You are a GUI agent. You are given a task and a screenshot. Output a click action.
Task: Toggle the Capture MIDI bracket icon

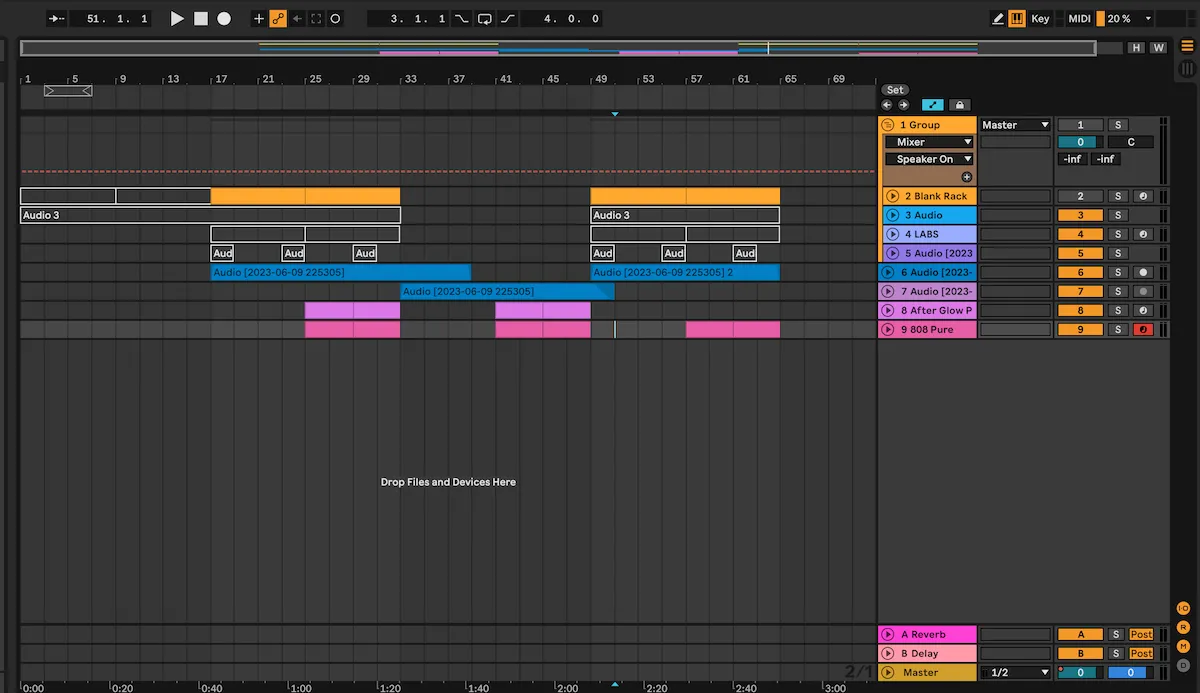pos(316,18)
